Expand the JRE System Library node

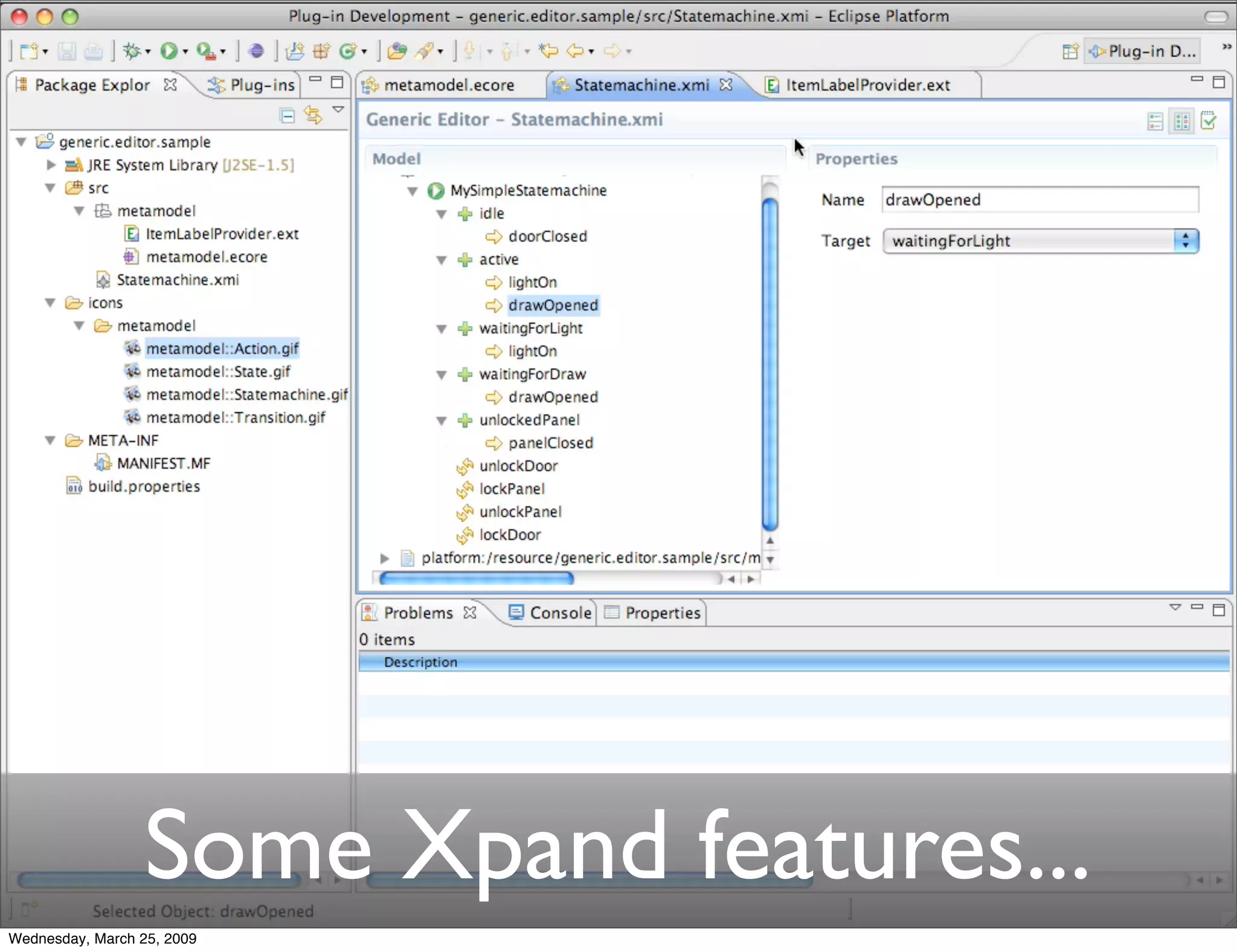tap(51, 165)
